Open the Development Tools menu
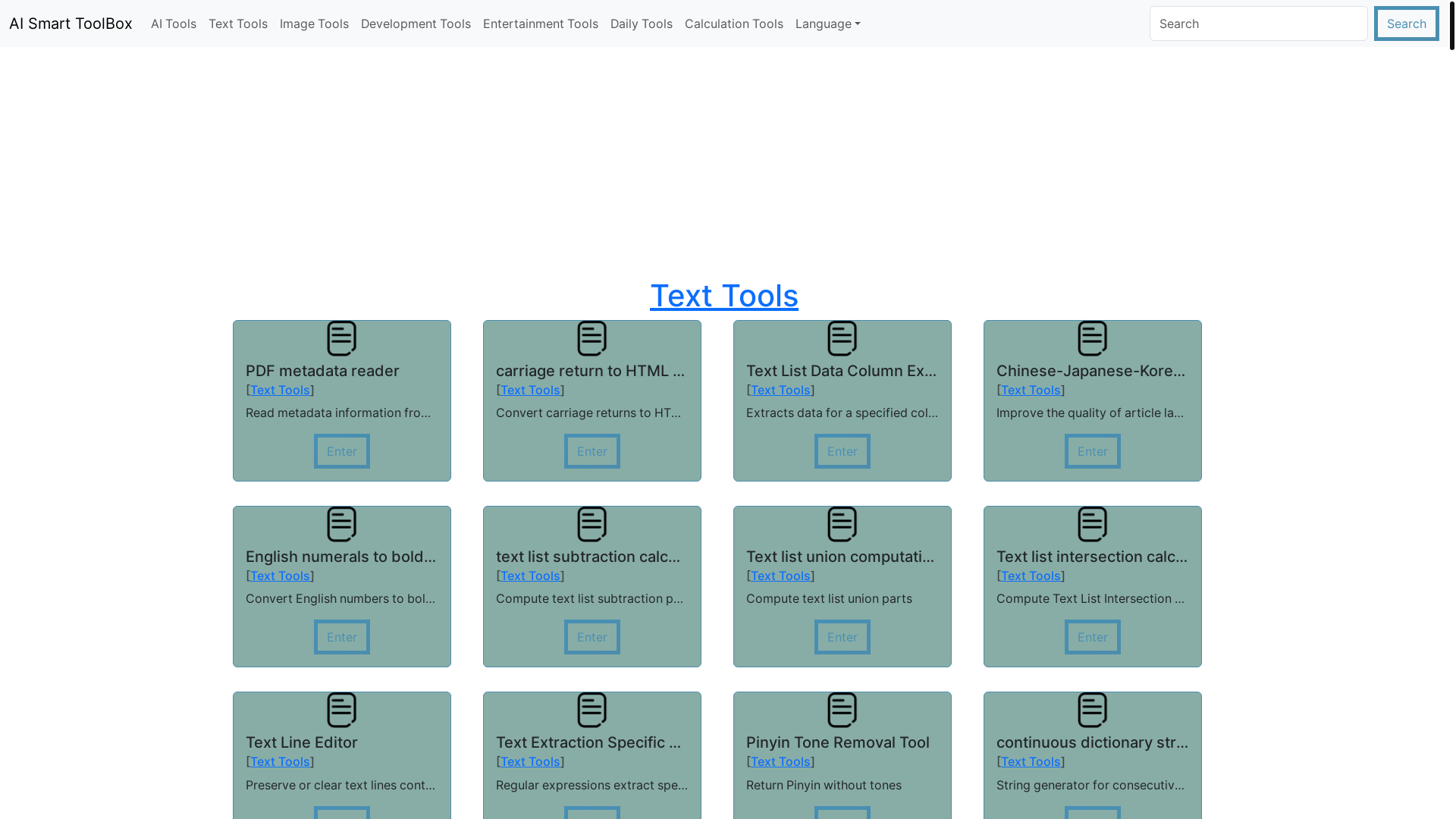The image size is (1456, 819). [x=416, y=24]
